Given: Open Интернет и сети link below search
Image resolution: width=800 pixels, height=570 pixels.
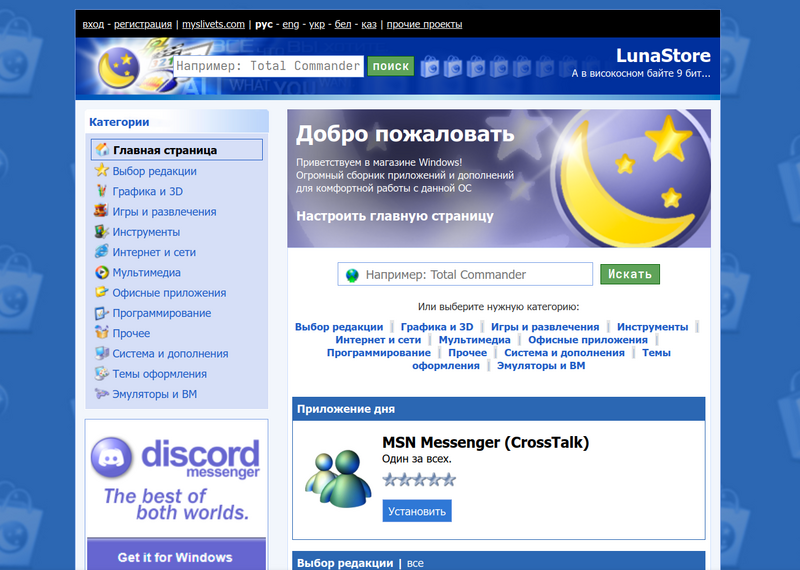Looking at the screenshot, I should coord(378,340).
